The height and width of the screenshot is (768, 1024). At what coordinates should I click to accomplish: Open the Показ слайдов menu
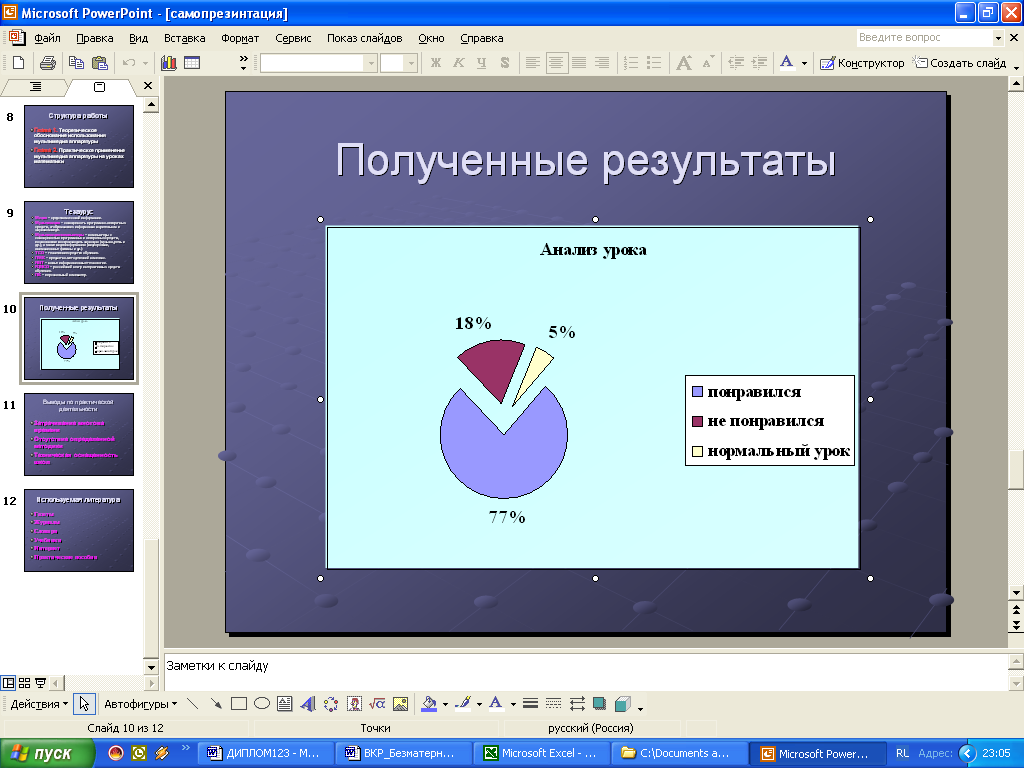364,38
